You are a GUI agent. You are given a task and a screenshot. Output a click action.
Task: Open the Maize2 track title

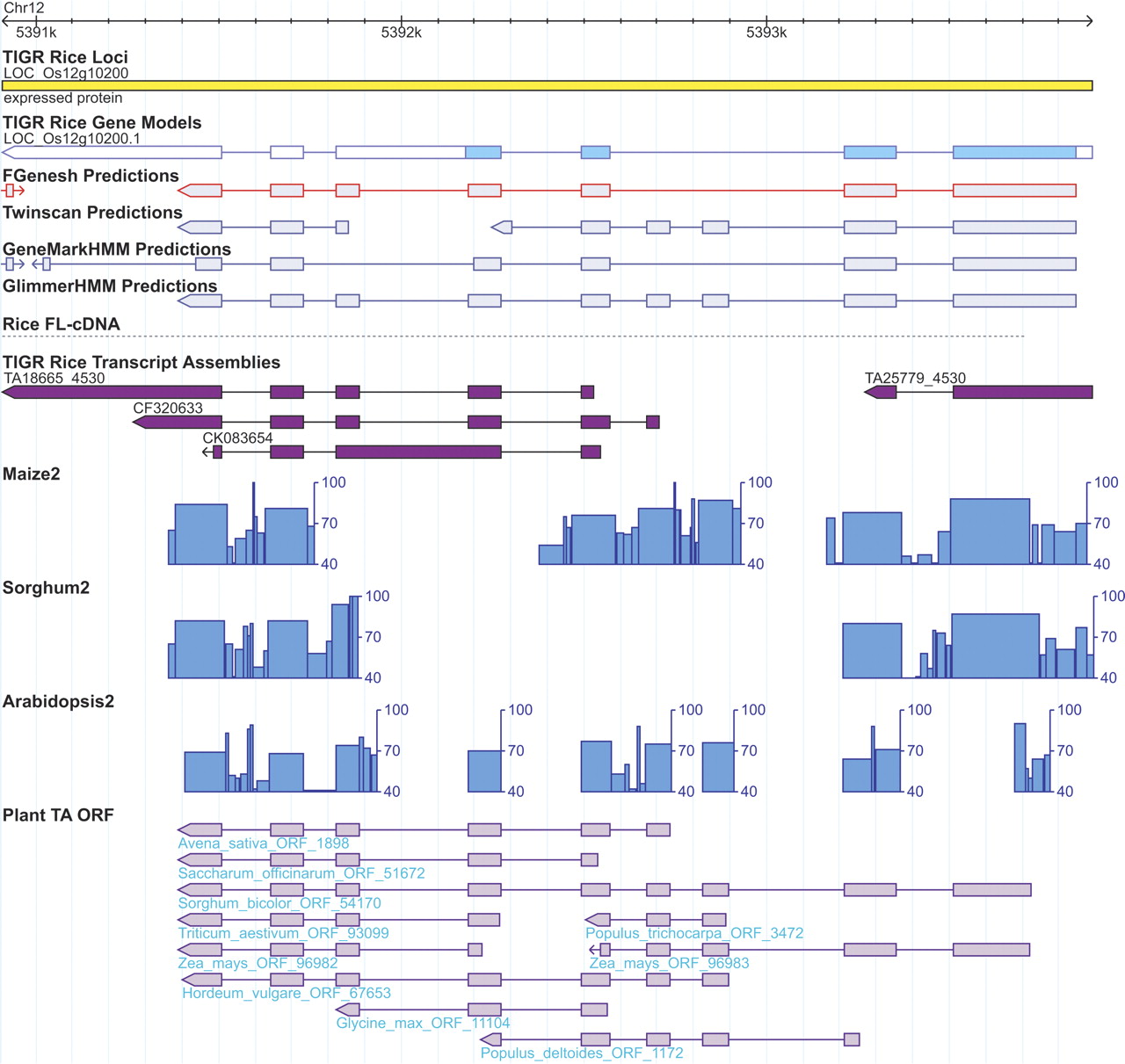pyautogui.click(x=32, y=474)
